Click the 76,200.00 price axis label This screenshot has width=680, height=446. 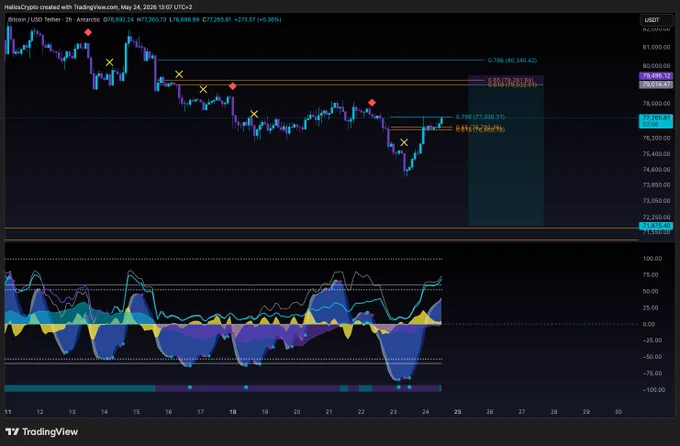click(x=656, y=138)
